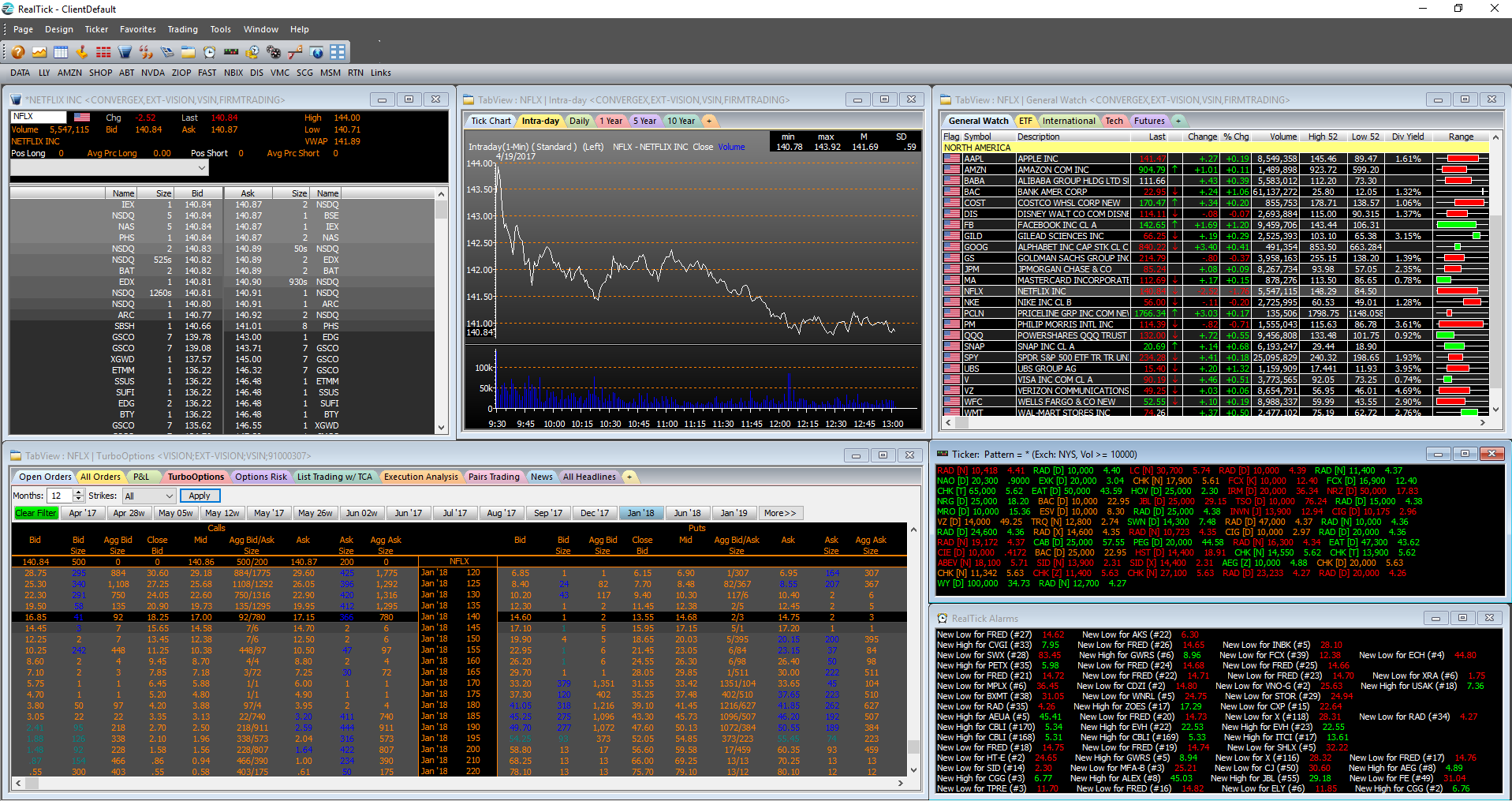Open the Trading menu
The image size is (1512, 801).
coord(183,29)
